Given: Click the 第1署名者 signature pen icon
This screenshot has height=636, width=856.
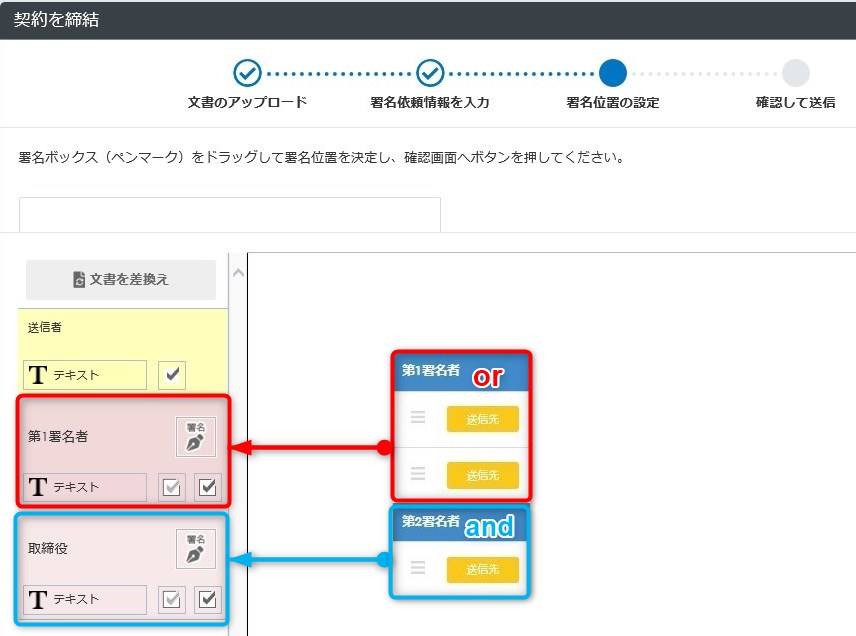Looking at the screenshot, I should tap(195, 437).
